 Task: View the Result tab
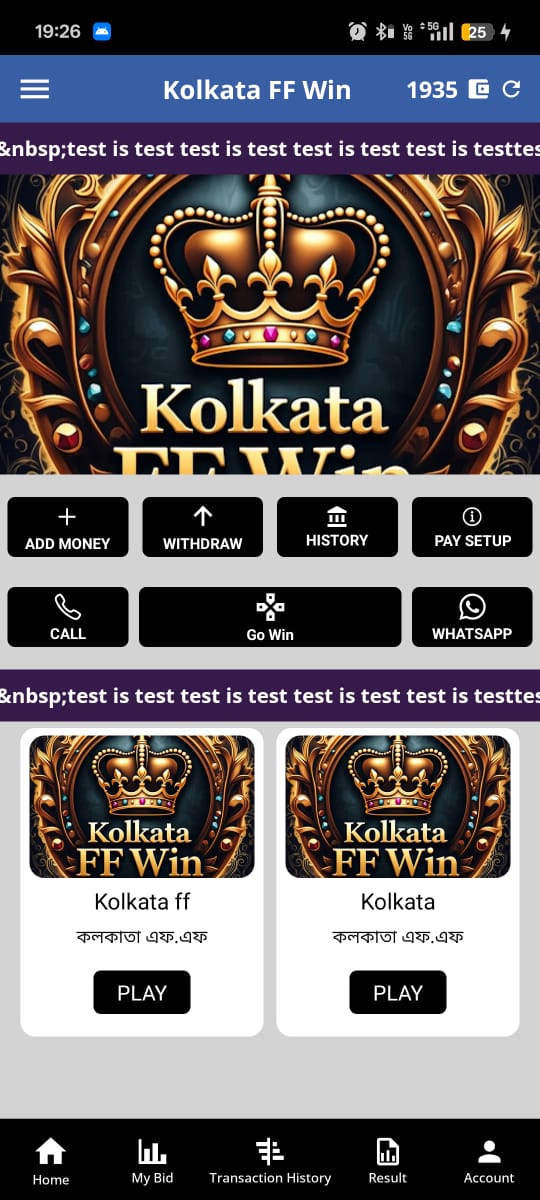(x=388, y=1162)
